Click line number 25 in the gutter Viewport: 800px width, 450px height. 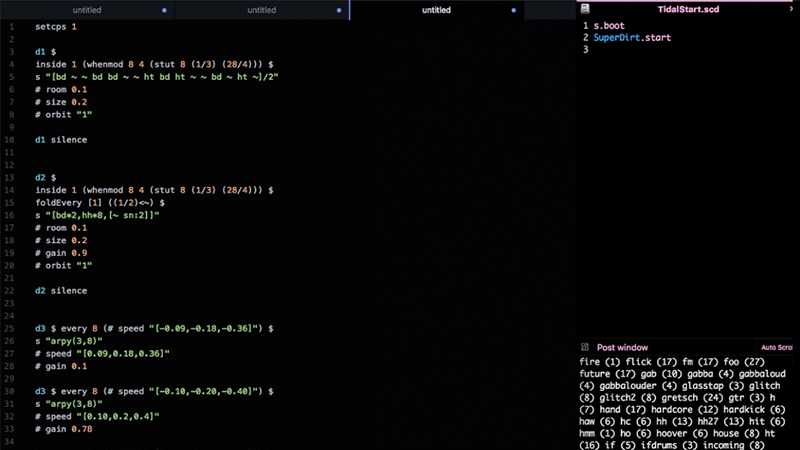(9, 327)
